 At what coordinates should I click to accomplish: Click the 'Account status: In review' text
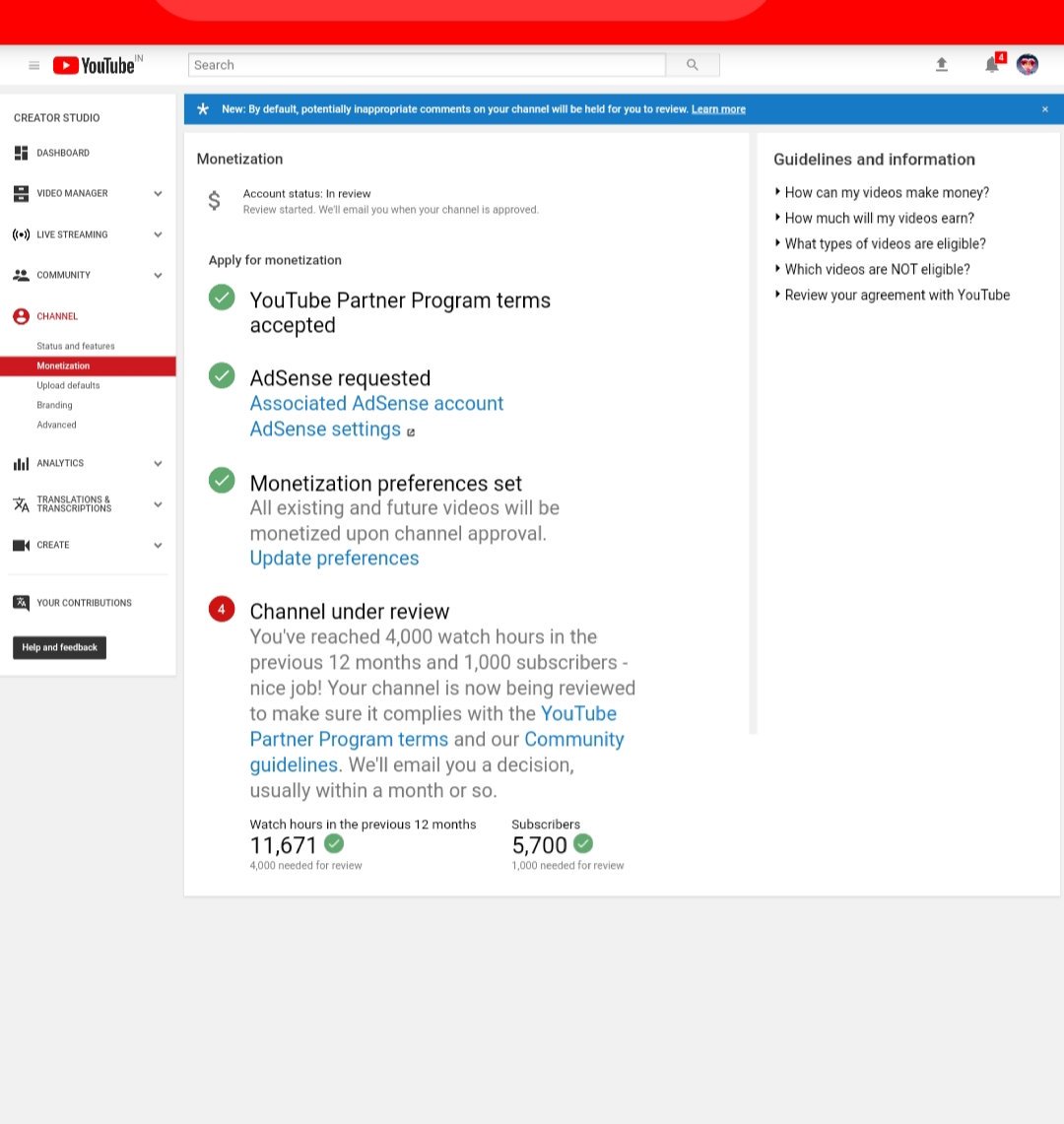tap(306, 193)
